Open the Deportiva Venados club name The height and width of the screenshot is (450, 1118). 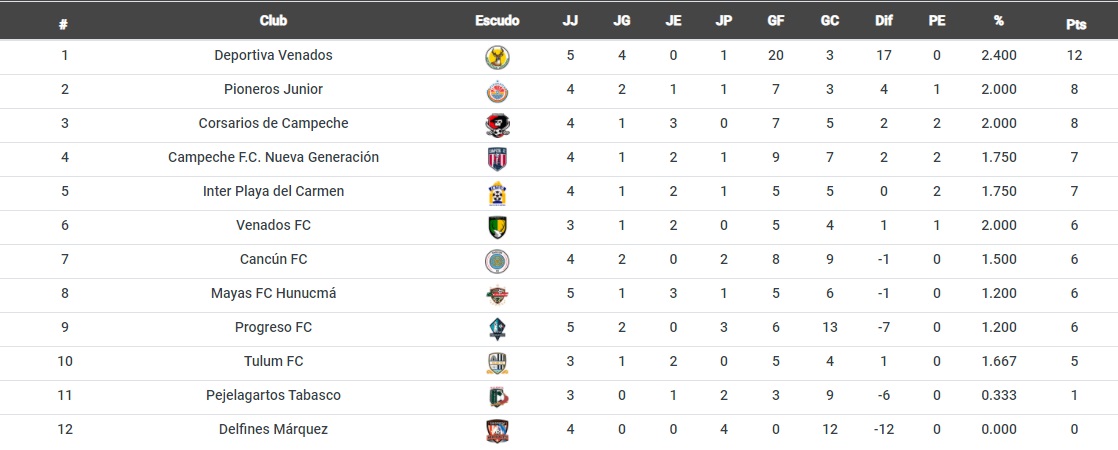pyautogui.click(x=273, y=55)
